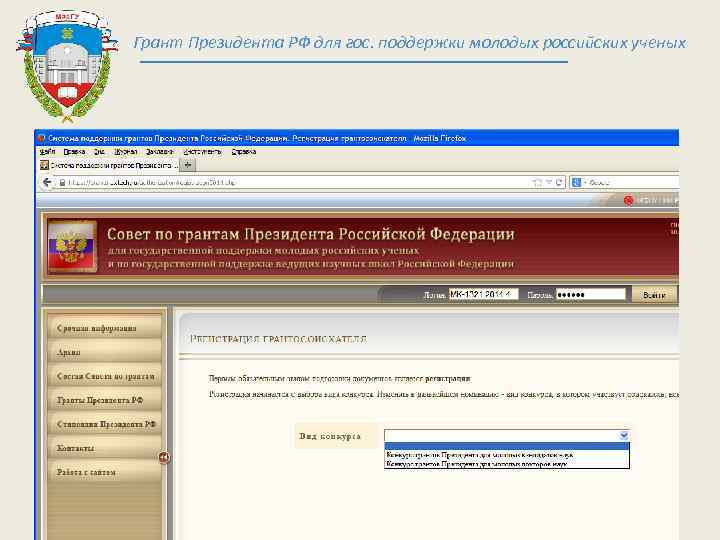
Task: Click the reload page icon in address bar
Action: (559, 182)
